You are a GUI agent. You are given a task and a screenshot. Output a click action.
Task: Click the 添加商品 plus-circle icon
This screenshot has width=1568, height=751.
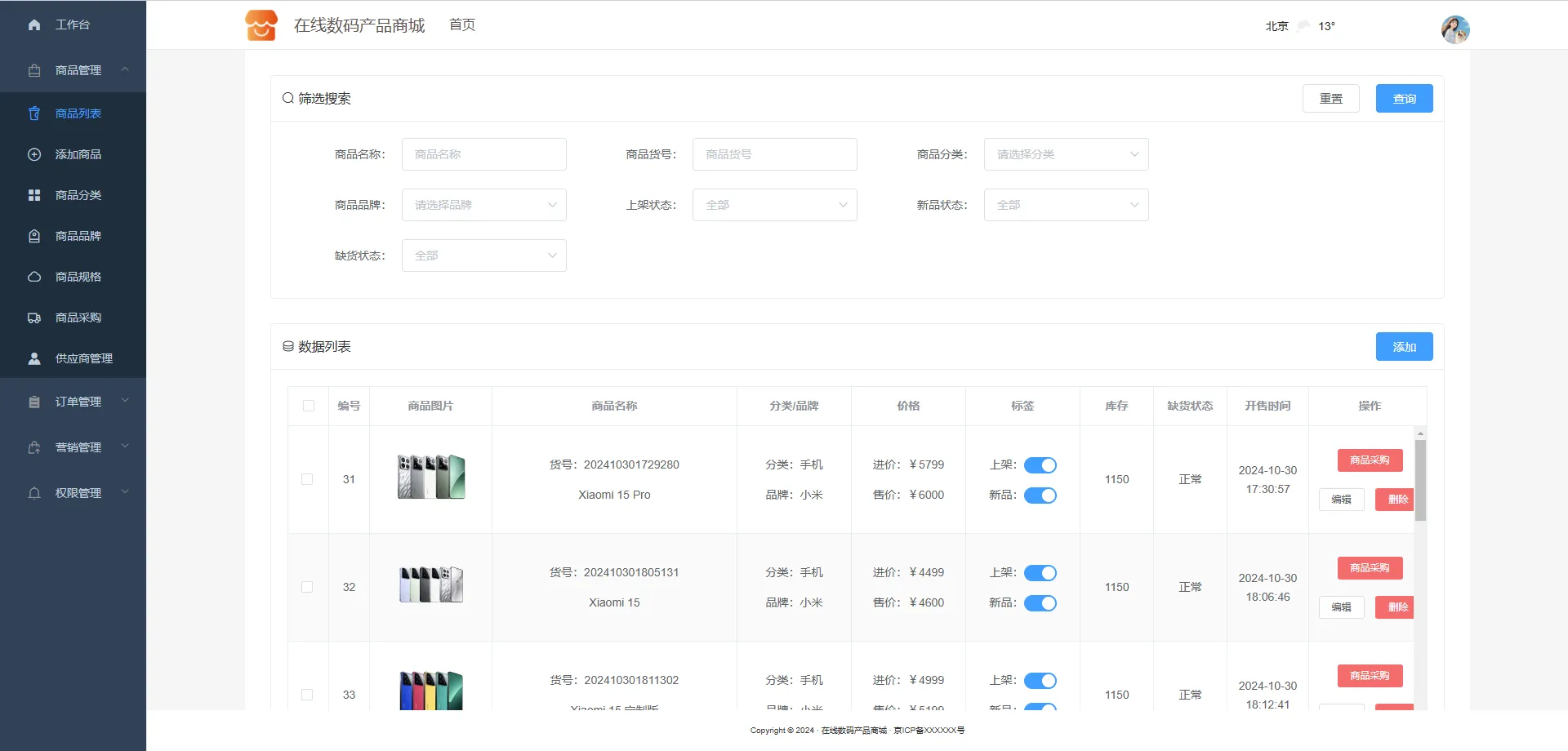point(34,154)
